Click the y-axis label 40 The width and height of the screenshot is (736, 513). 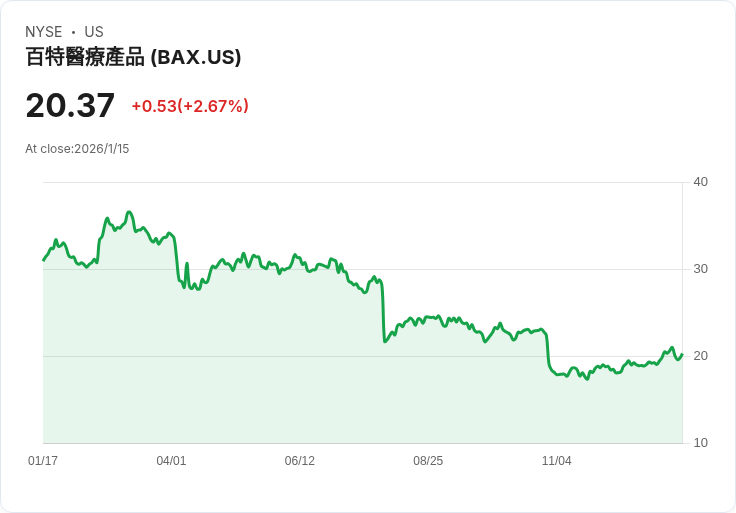tap(700, 182)
